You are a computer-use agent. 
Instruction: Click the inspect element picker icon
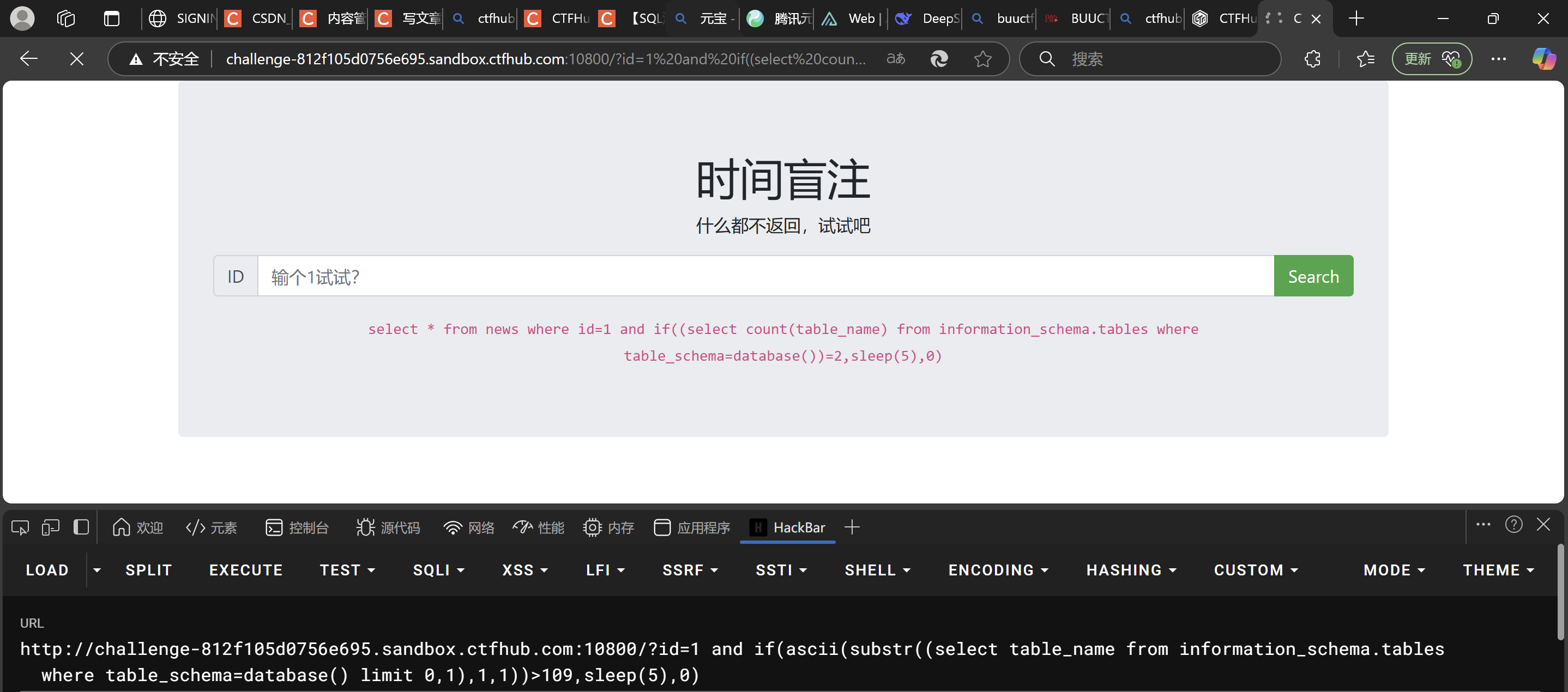click(x=20, y=527)
